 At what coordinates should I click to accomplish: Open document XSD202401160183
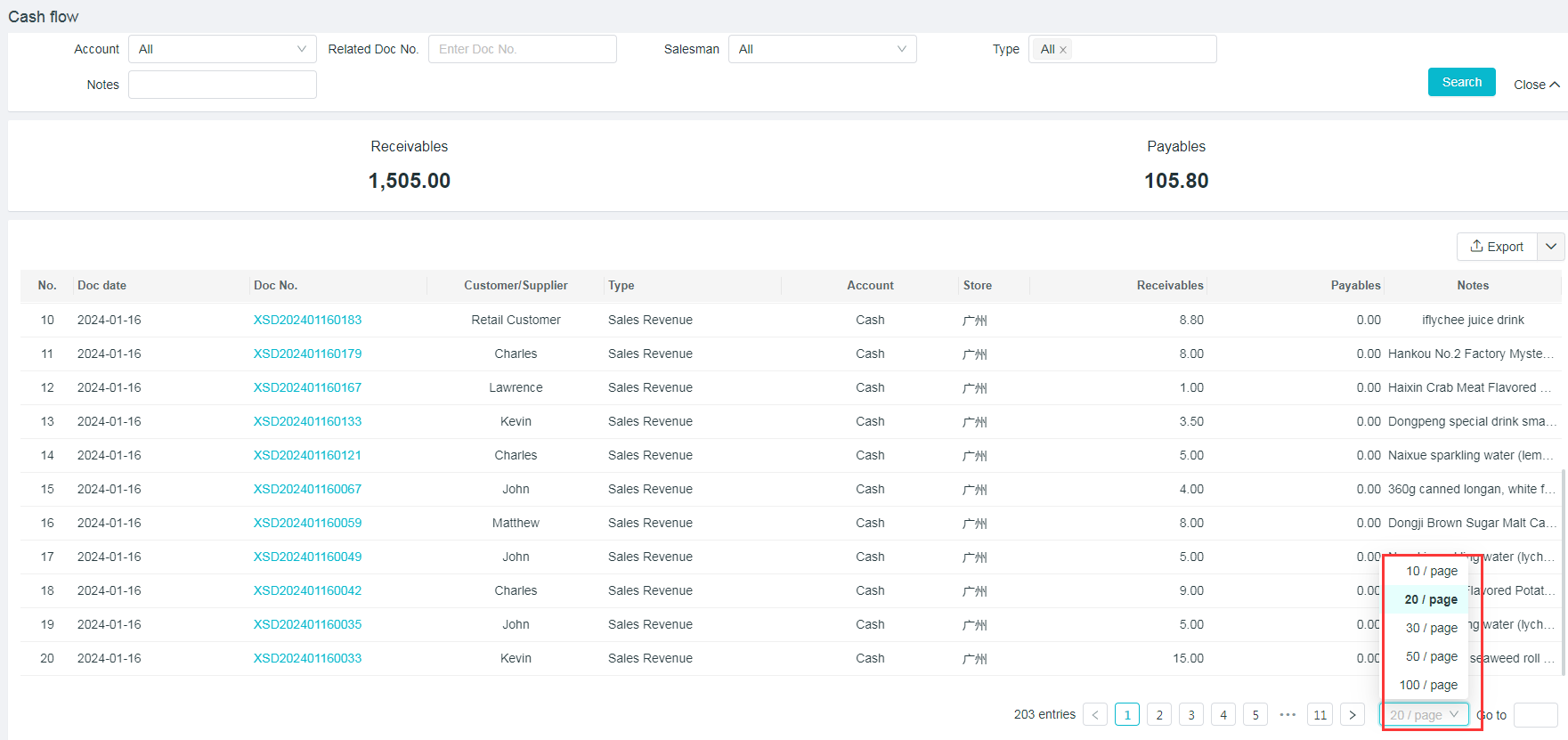click(307, 320)
